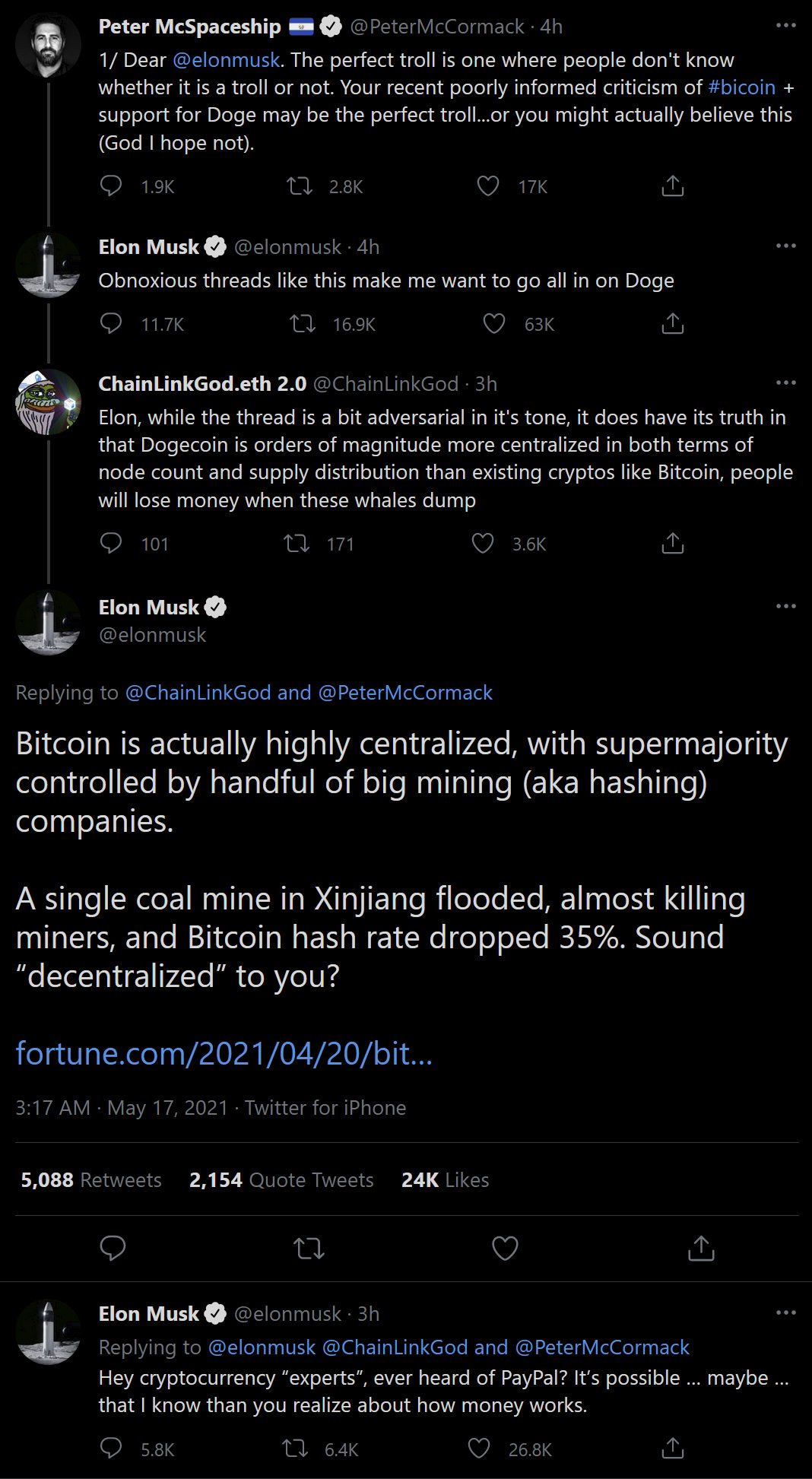Open ChainLinkGod's frog avatar

point(48,402)
